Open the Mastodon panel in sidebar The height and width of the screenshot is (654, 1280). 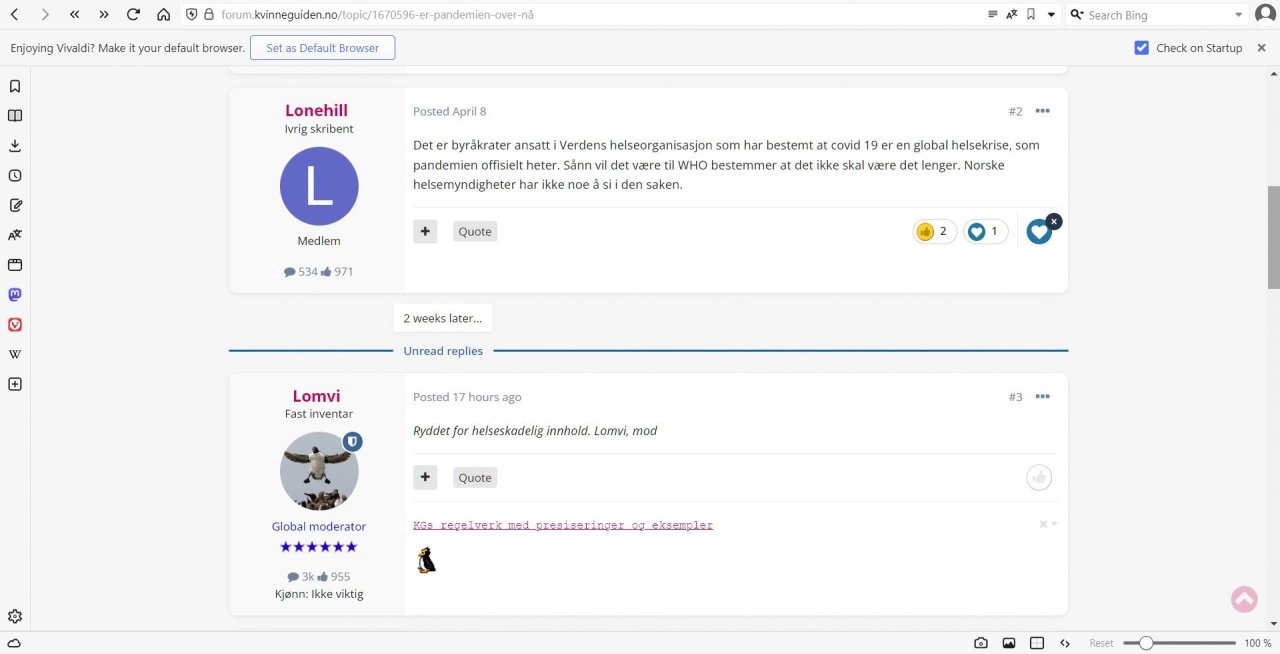(15, 295)
